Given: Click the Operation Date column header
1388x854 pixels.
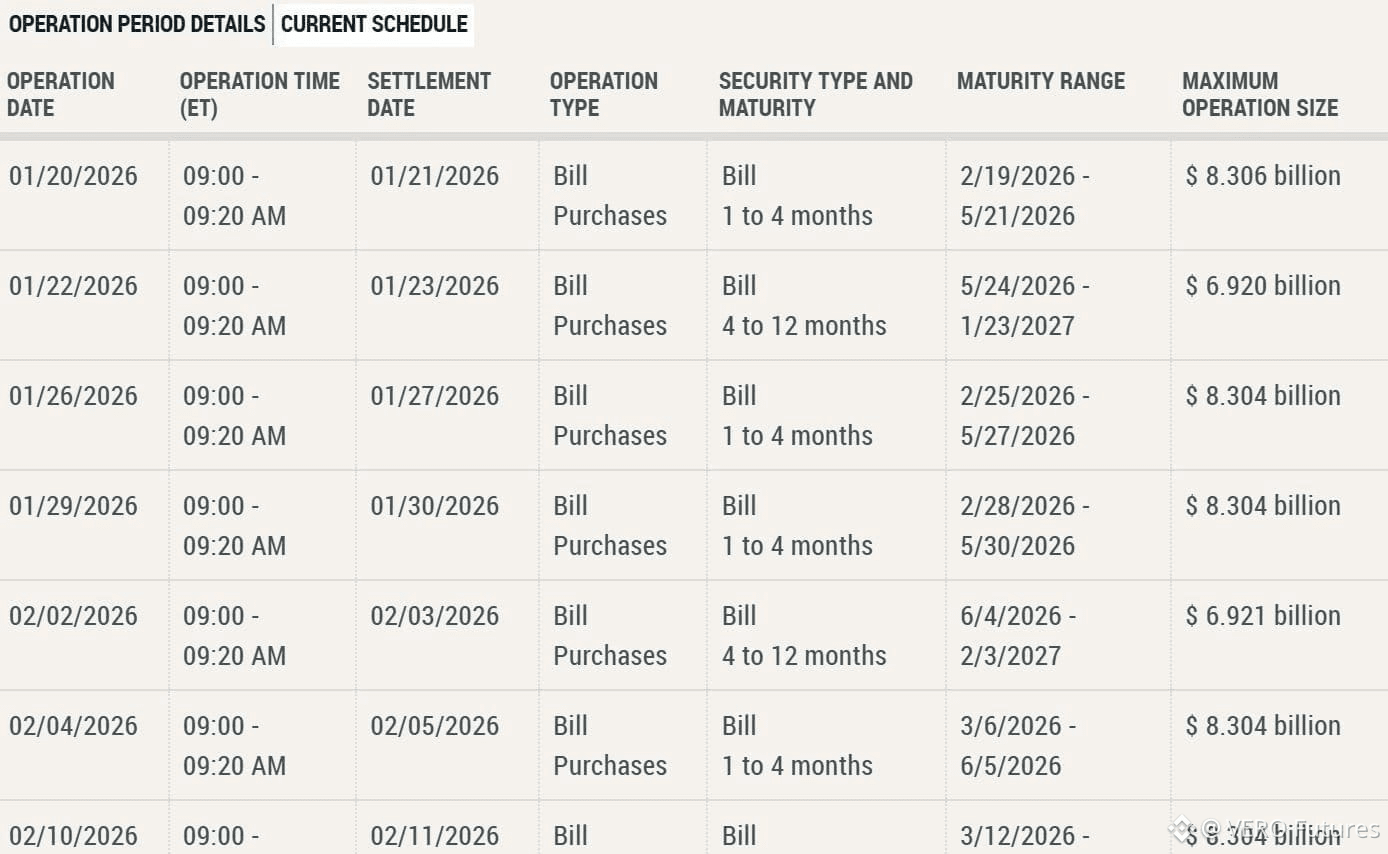Looking at the screenshot, I should [x=61, y=94].
